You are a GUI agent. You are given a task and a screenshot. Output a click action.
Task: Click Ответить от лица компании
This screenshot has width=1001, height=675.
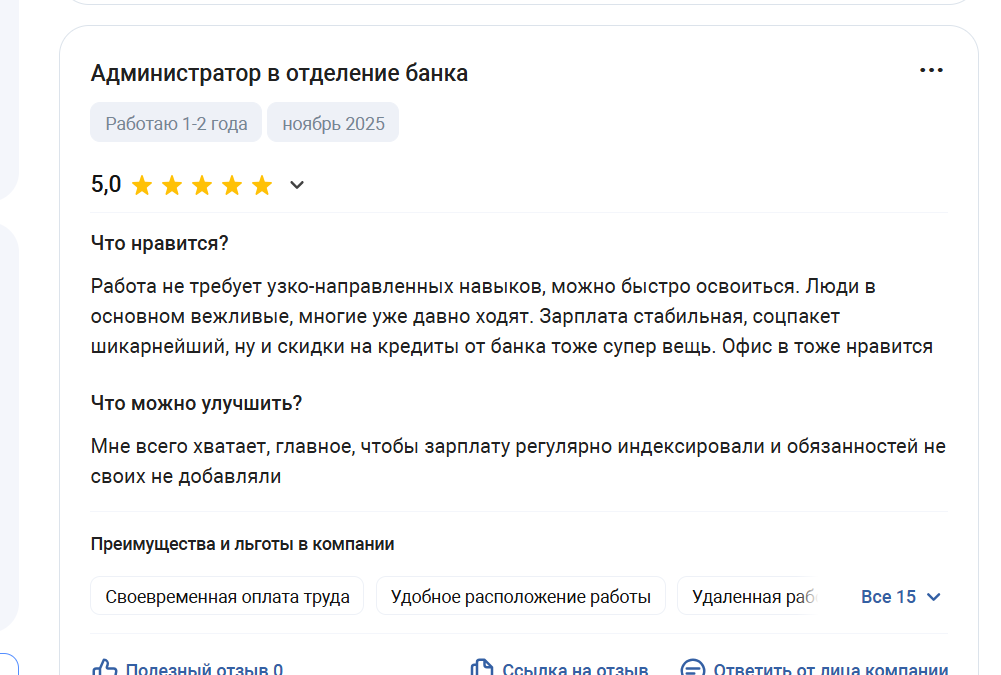pos(830,669)
